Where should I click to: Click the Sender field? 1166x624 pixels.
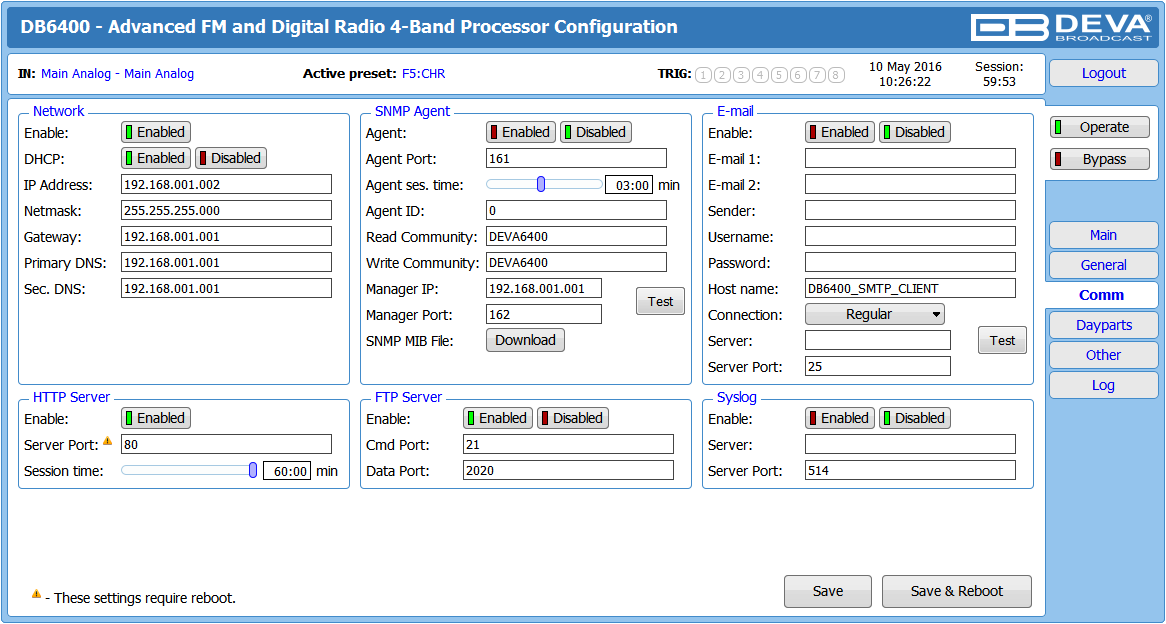[x=910, y=210]
